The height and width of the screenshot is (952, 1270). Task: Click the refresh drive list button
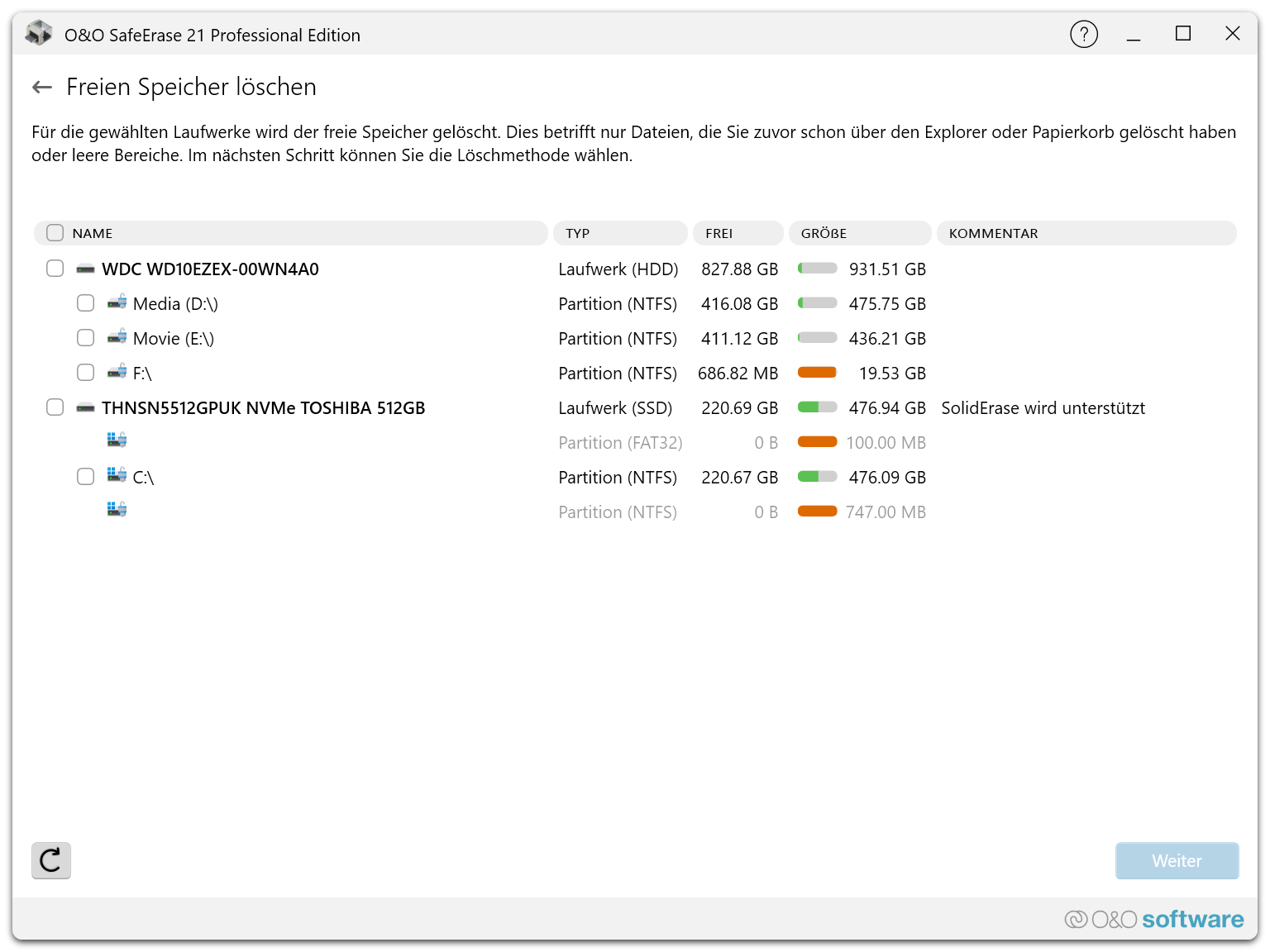(51, 860)
